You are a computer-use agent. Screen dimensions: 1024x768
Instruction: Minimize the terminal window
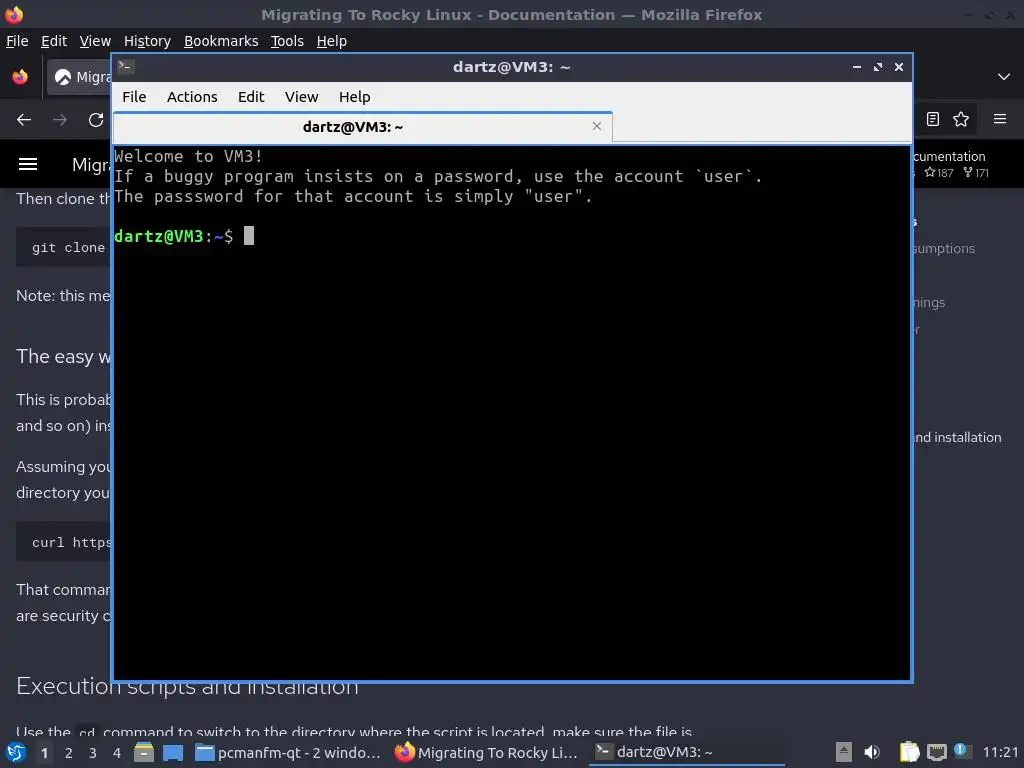[x=856, y=67]
